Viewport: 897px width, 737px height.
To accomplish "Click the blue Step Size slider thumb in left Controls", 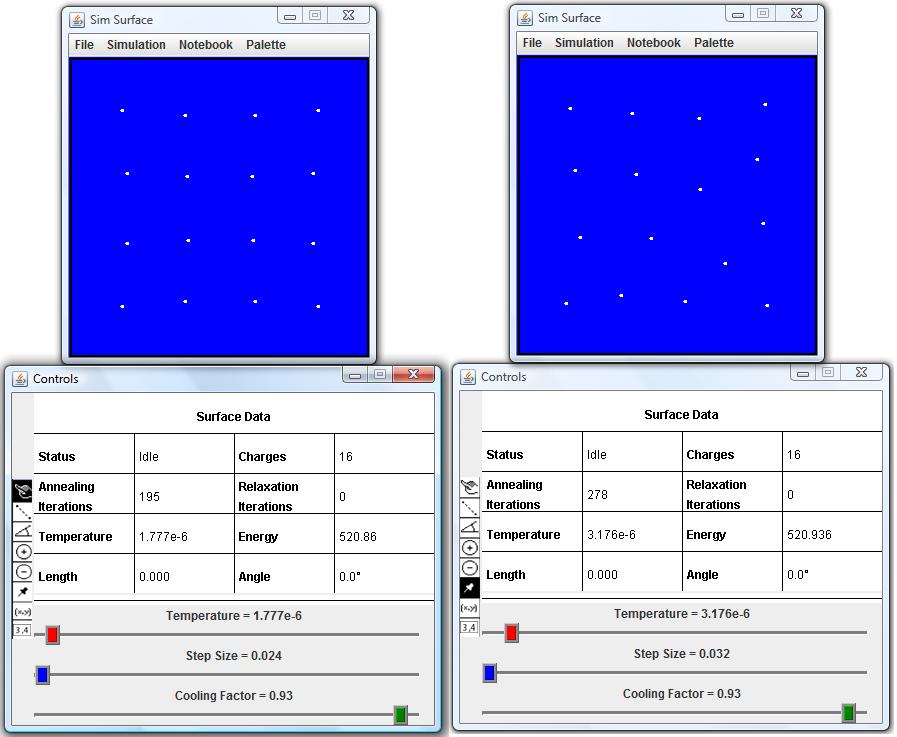I will tap(42, 675).
